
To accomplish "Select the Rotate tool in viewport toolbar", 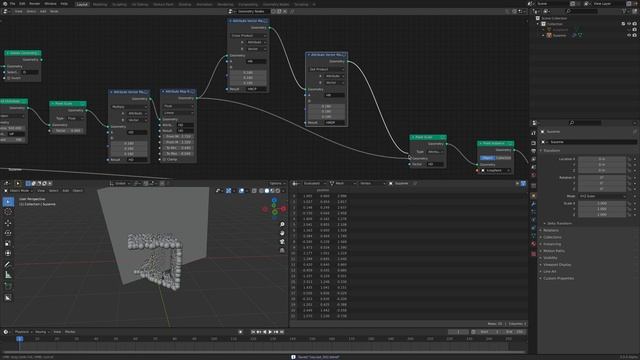I will point(8,233).
